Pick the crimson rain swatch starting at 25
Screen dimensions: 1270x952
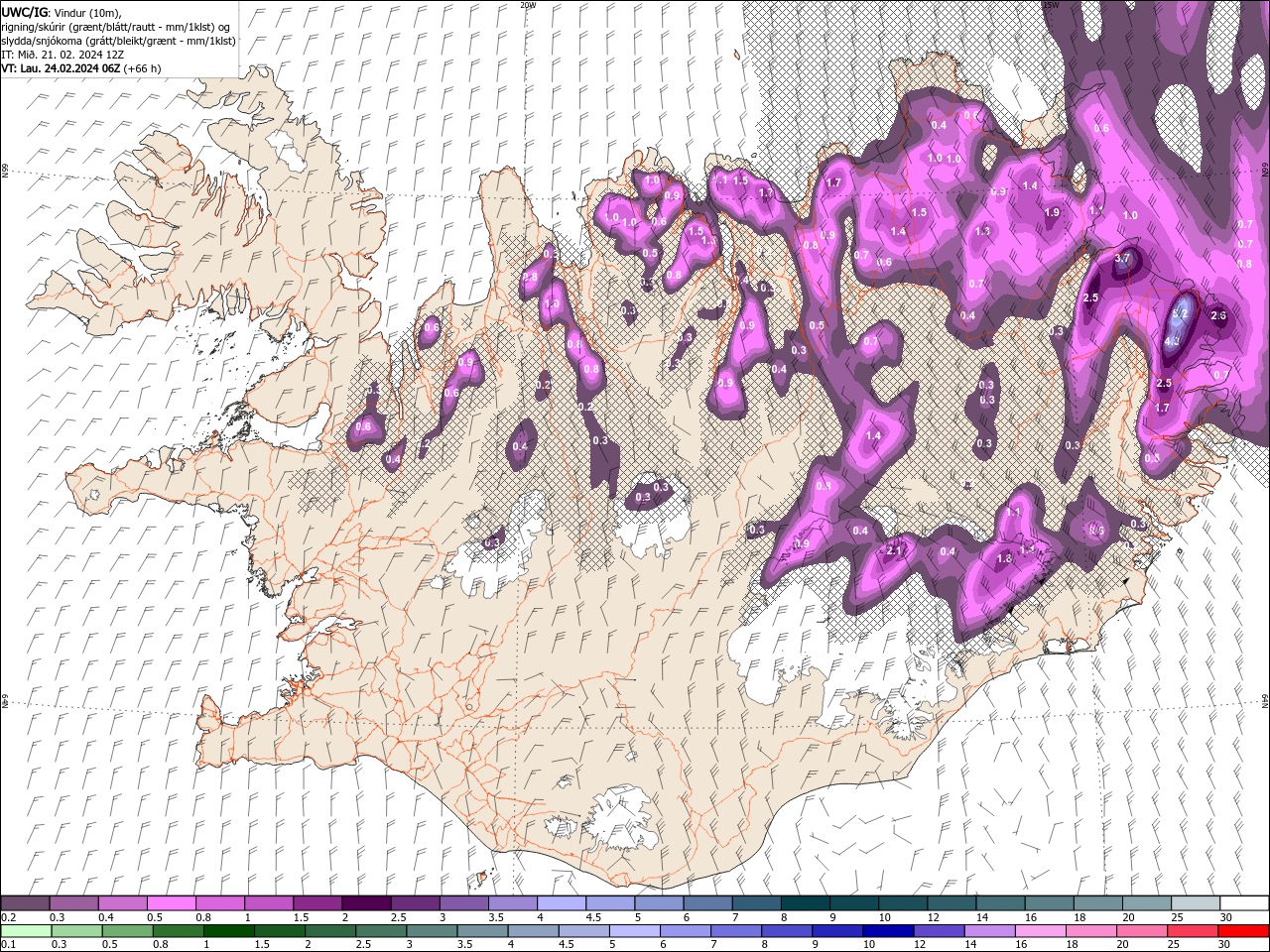point(1193,930)
